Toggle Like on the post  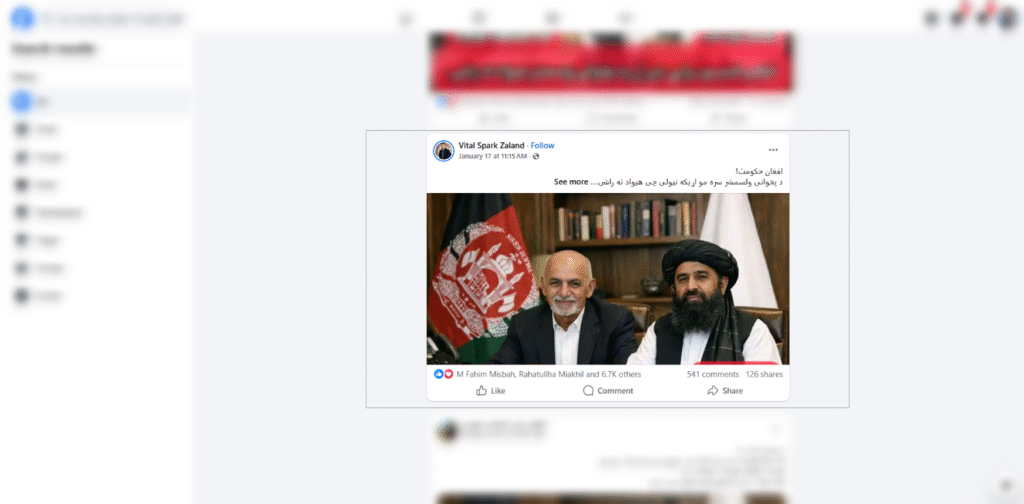490,390
